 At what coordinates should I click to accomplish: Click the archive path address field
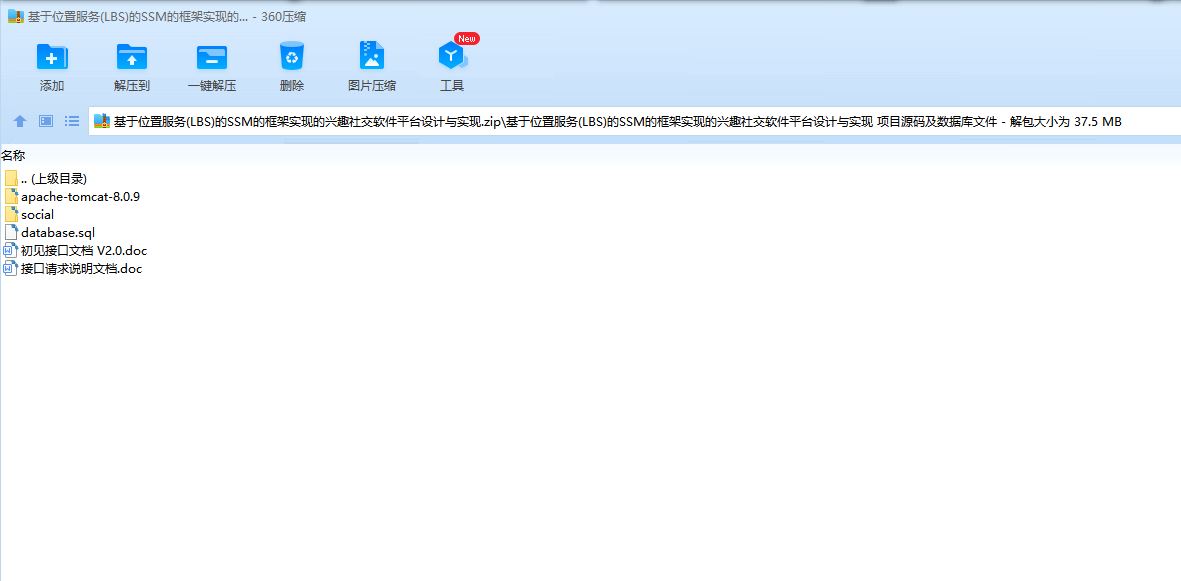(634, 121)
